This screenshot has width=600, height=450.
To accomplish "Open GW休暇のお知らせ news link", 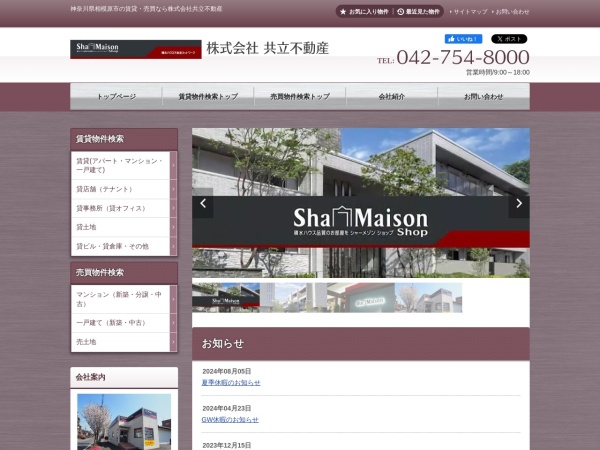I will tap(230, 419).
